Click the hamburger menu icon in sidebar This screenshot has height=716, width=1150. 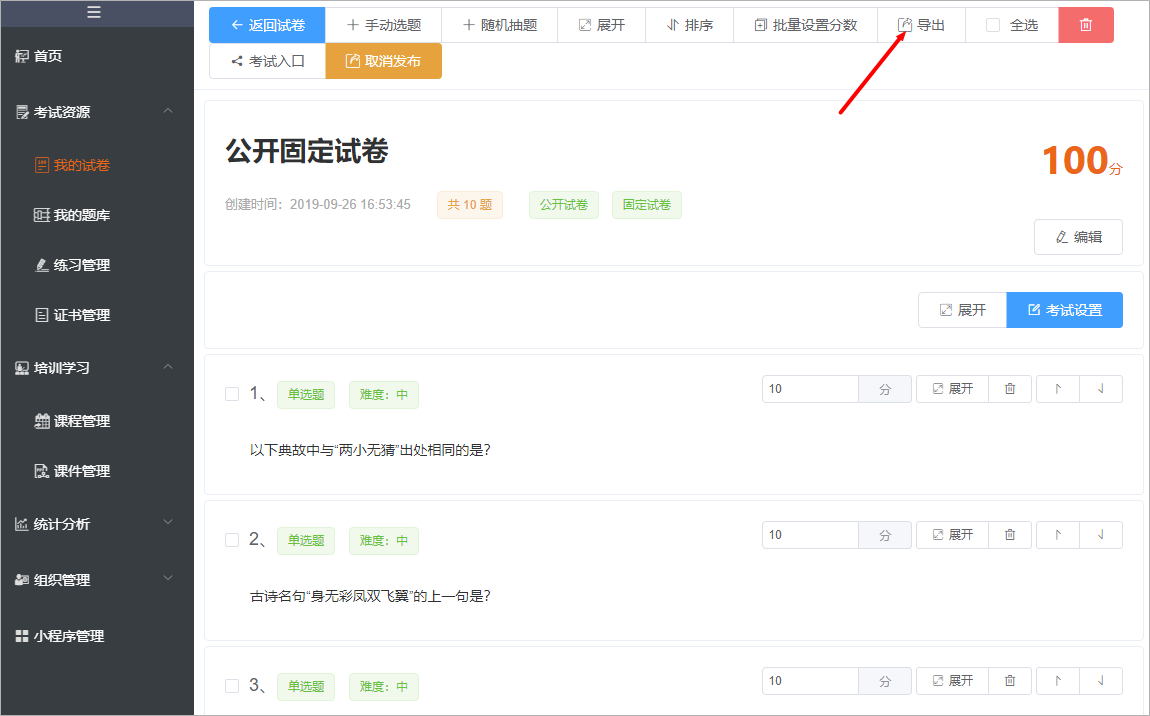pos(94,12)
